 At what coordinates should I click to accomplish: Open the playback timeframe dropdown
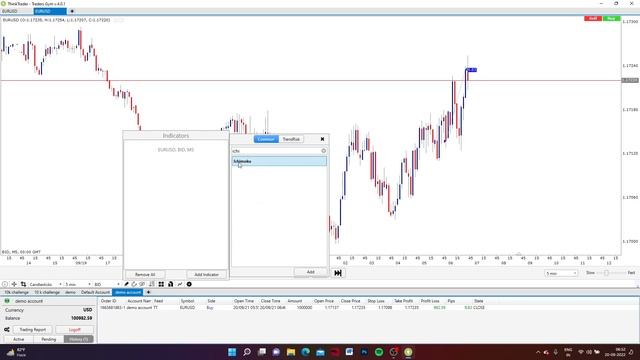point(561,273)
